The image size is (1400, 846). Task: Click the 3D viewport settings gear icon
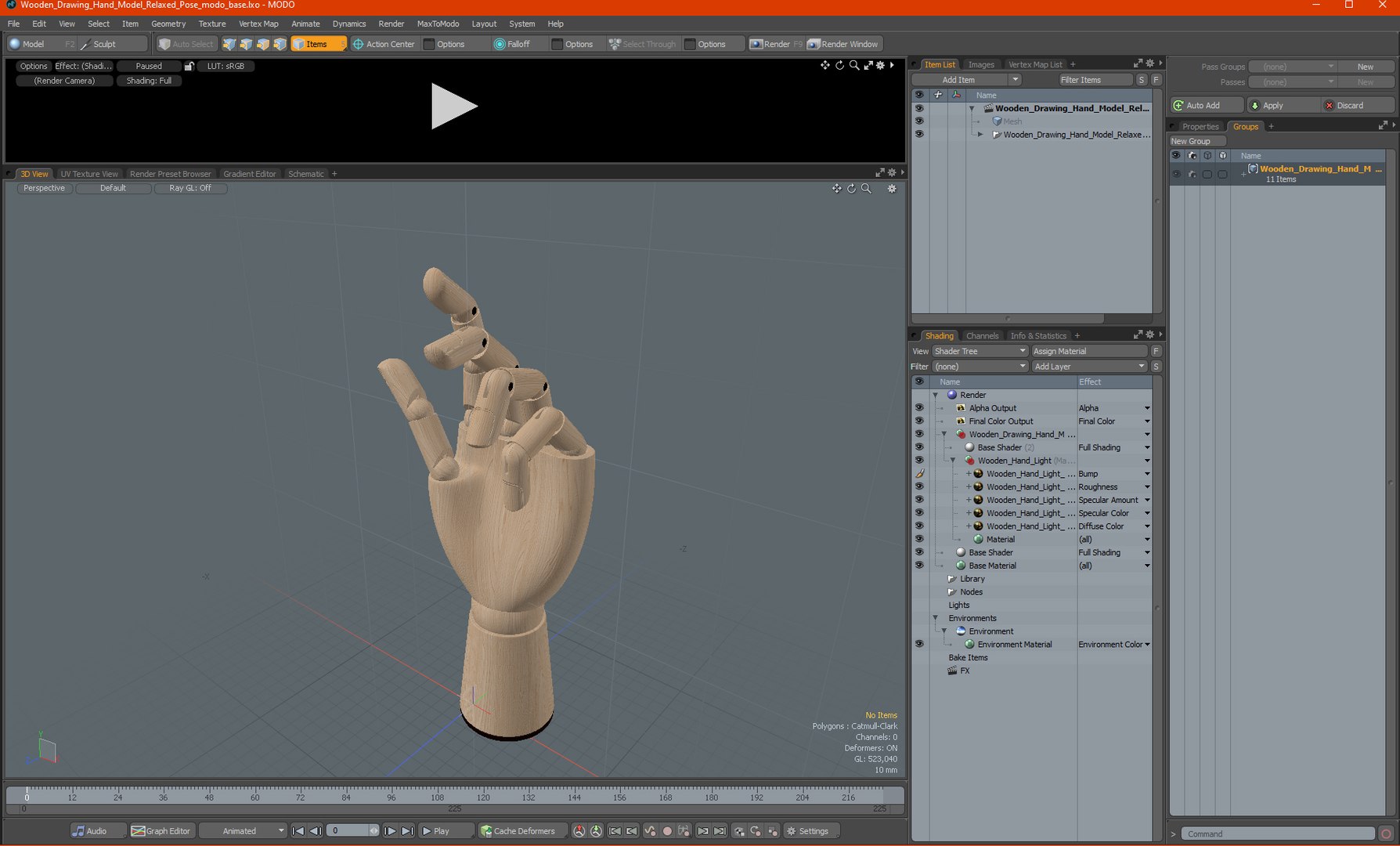pos(891,189)
